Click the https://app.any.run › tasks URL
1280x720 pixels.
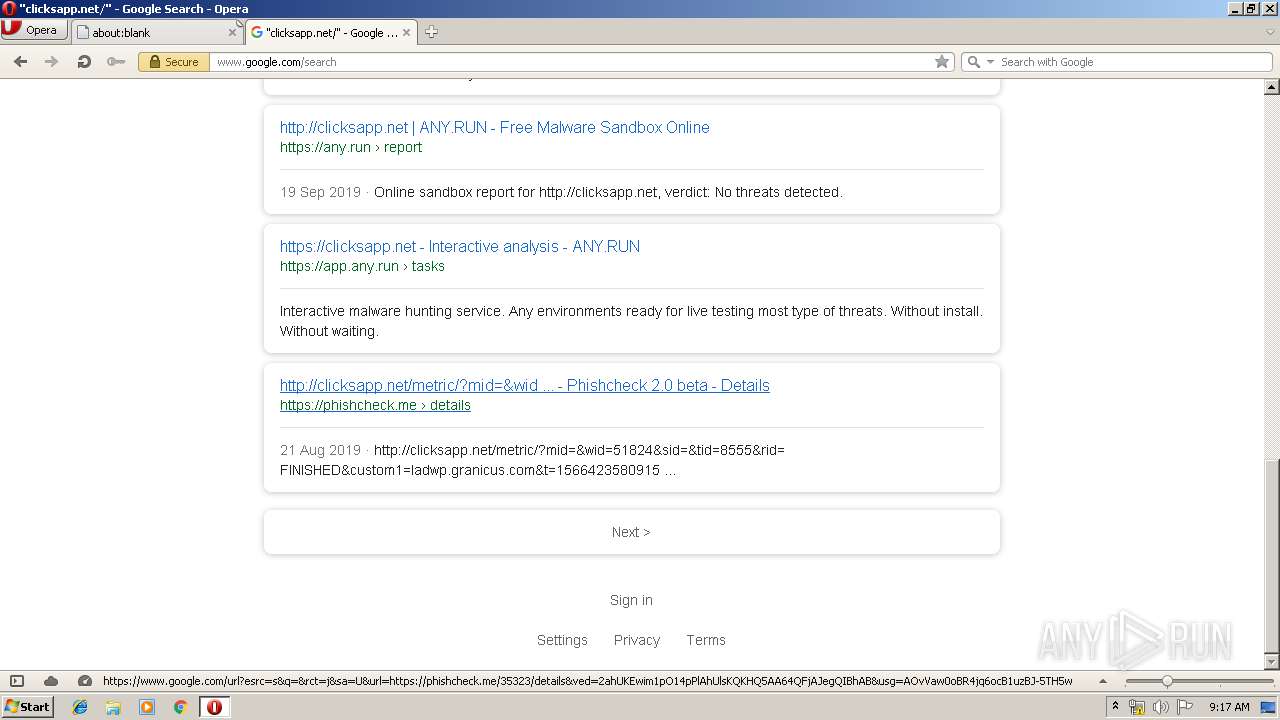point(362,266)
